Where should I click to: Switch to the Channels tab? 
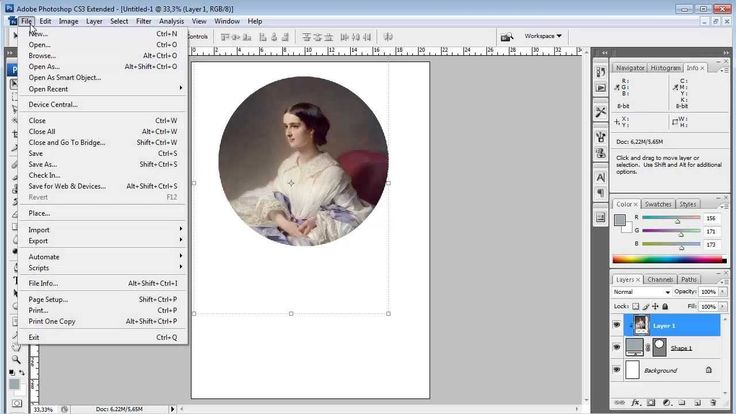660,280
